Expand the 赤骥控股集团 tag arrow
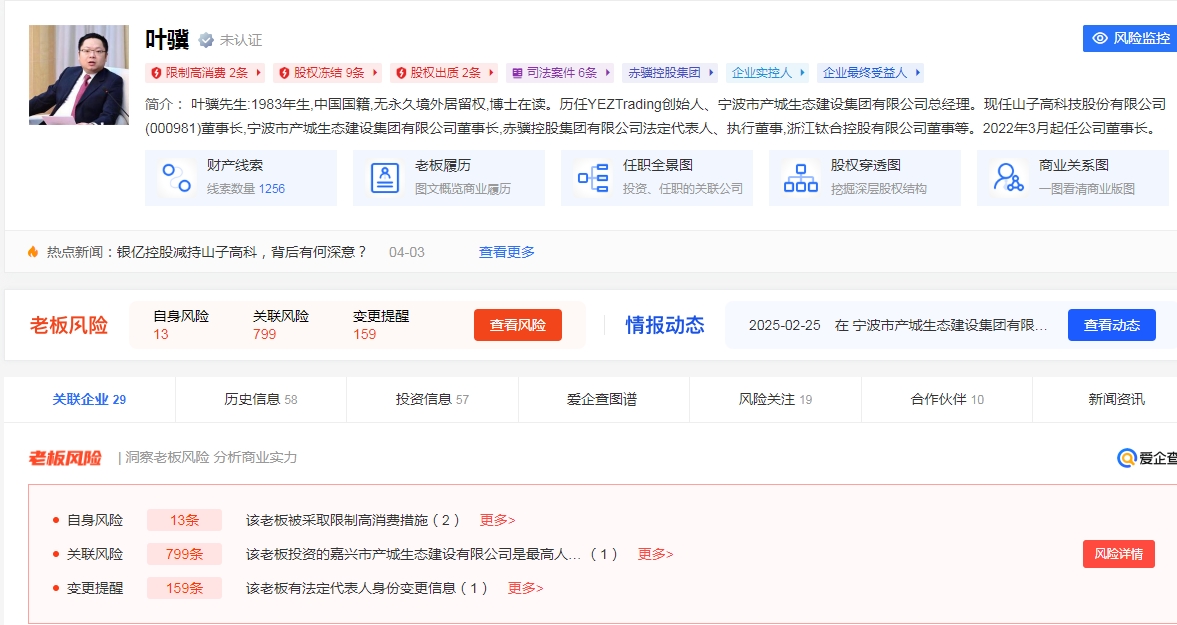The width and height of the screenshot is (1177, 625). [x=710, y=73]
